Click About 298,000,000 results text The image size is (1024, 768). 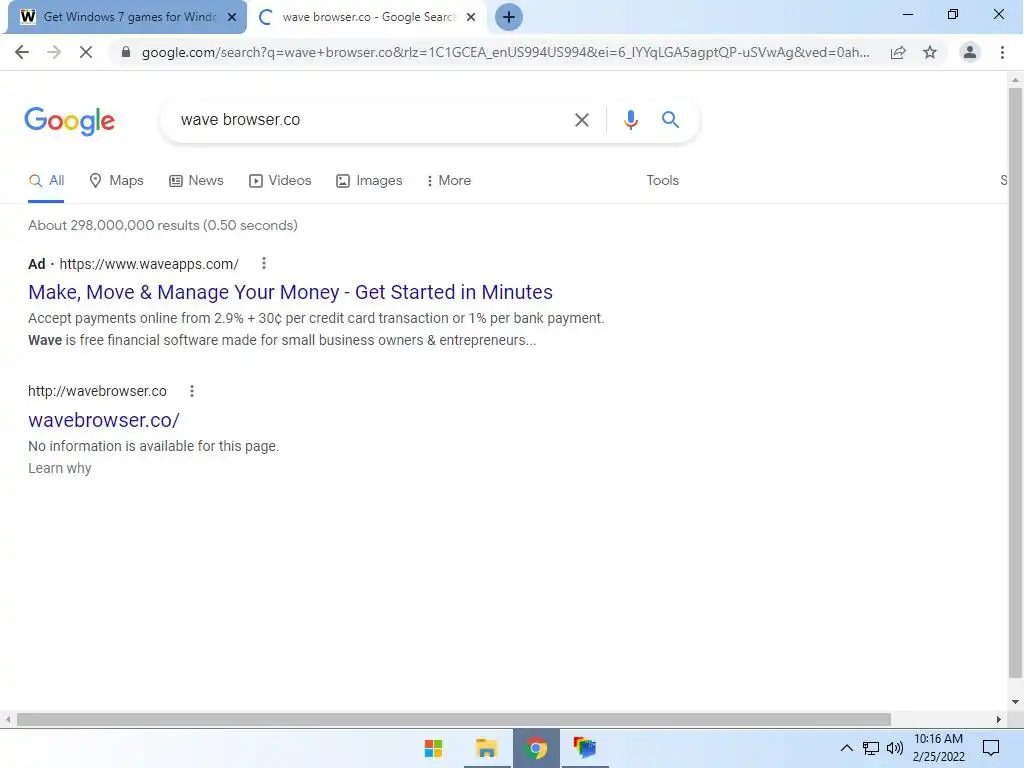(x=163, y=225)
